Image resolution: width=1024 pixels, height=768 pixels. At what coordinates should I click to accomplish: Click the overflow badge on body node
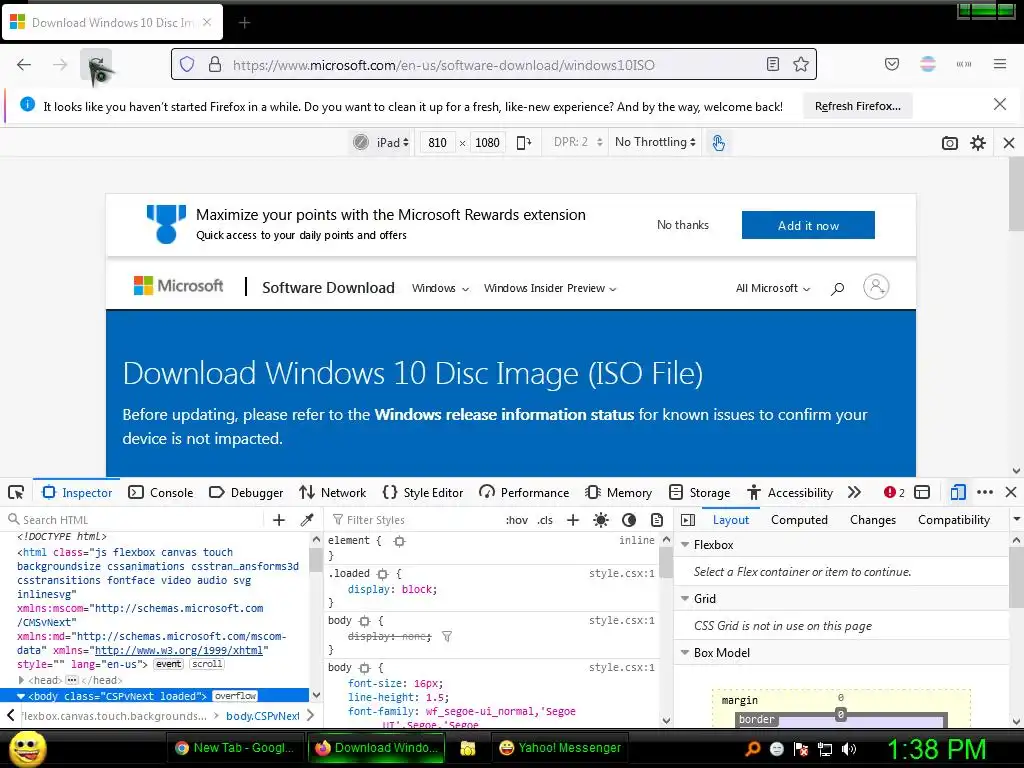click(x=235, y=696)
